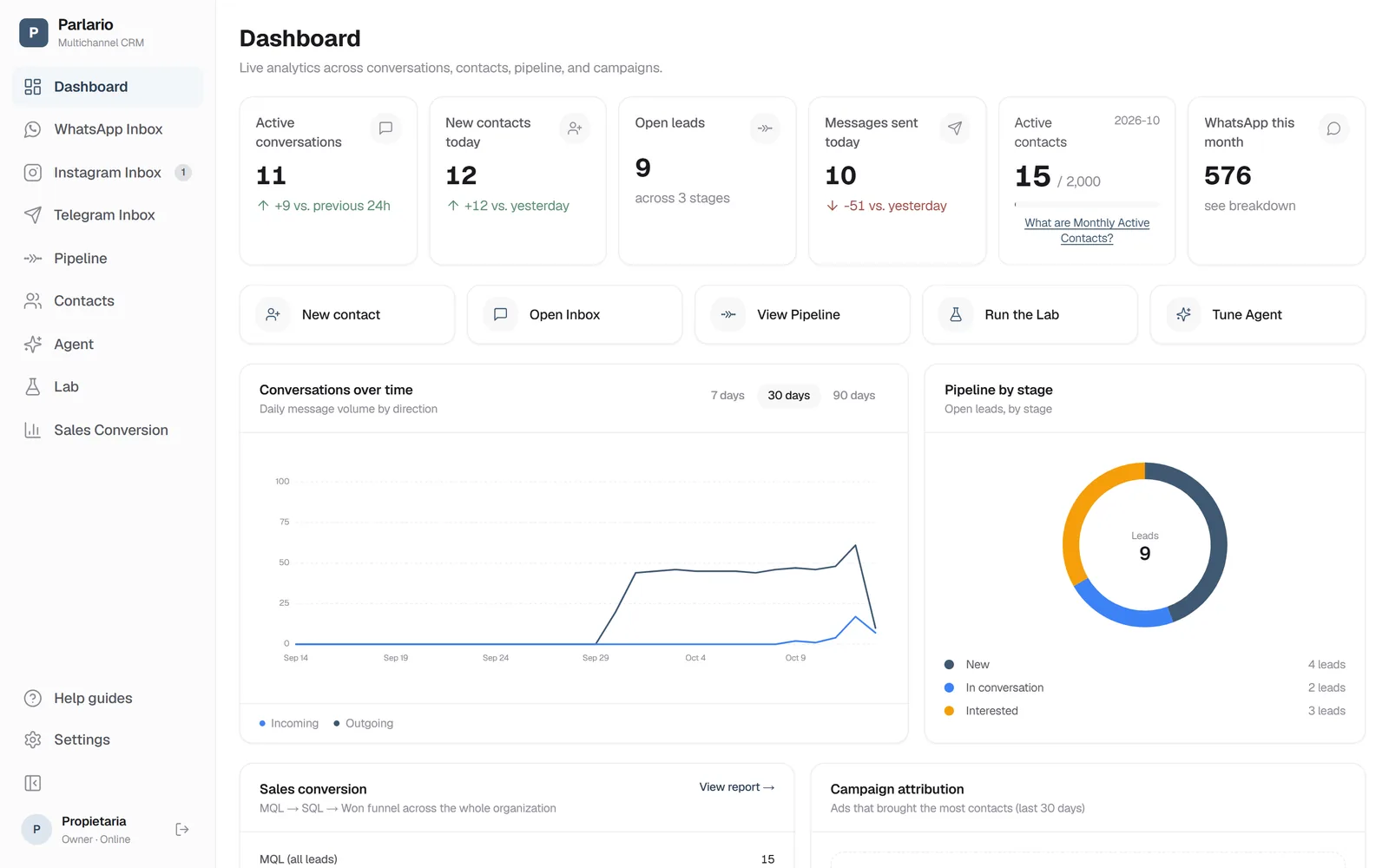This screenshot has width=1389, height=868.
Task: Toggle the Incoming legend in conversations chart
Action: (289, 724)
